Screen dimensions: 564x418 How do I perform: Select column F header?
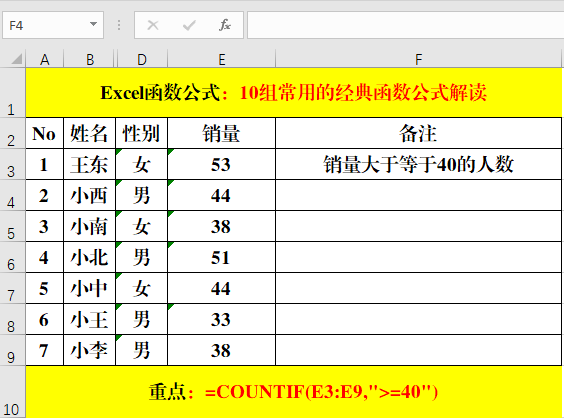point(418,59)
